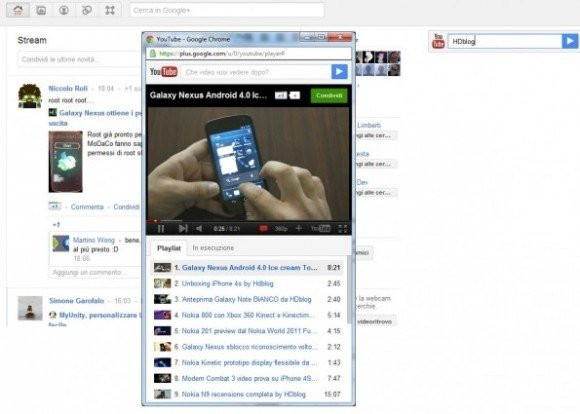Open the Profile icon in Google+ toolbar
Screen dimensions: 580x414
(x=64, y=10)
